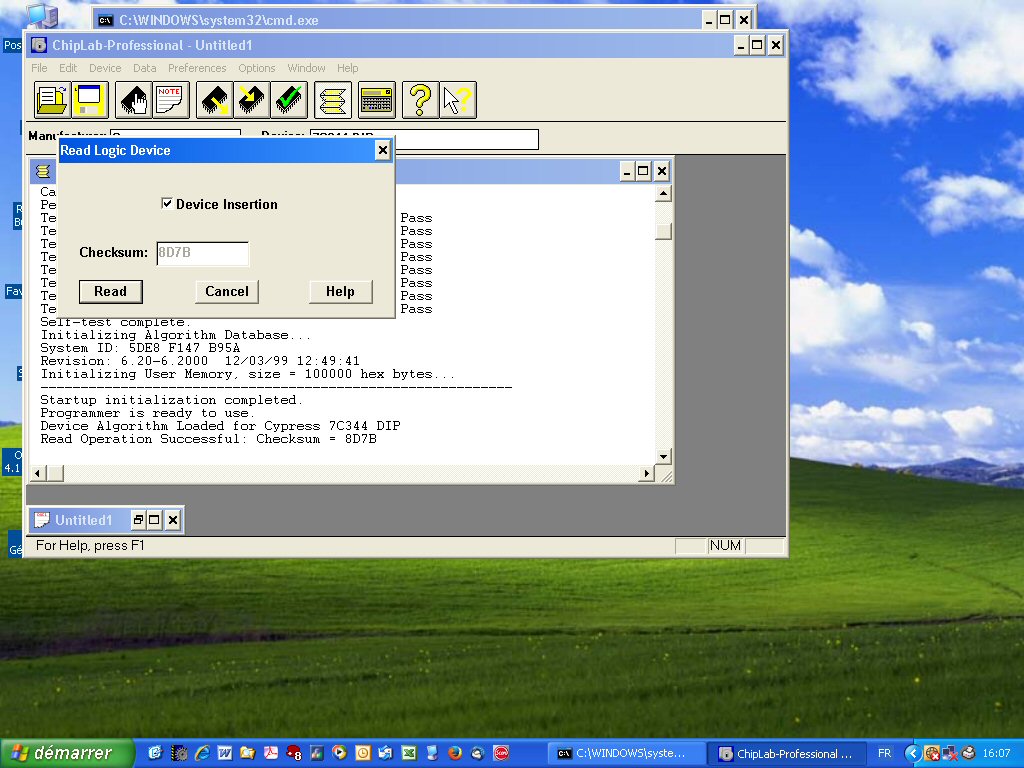Click the clock icon in quick launch

(x=362, y=753)
